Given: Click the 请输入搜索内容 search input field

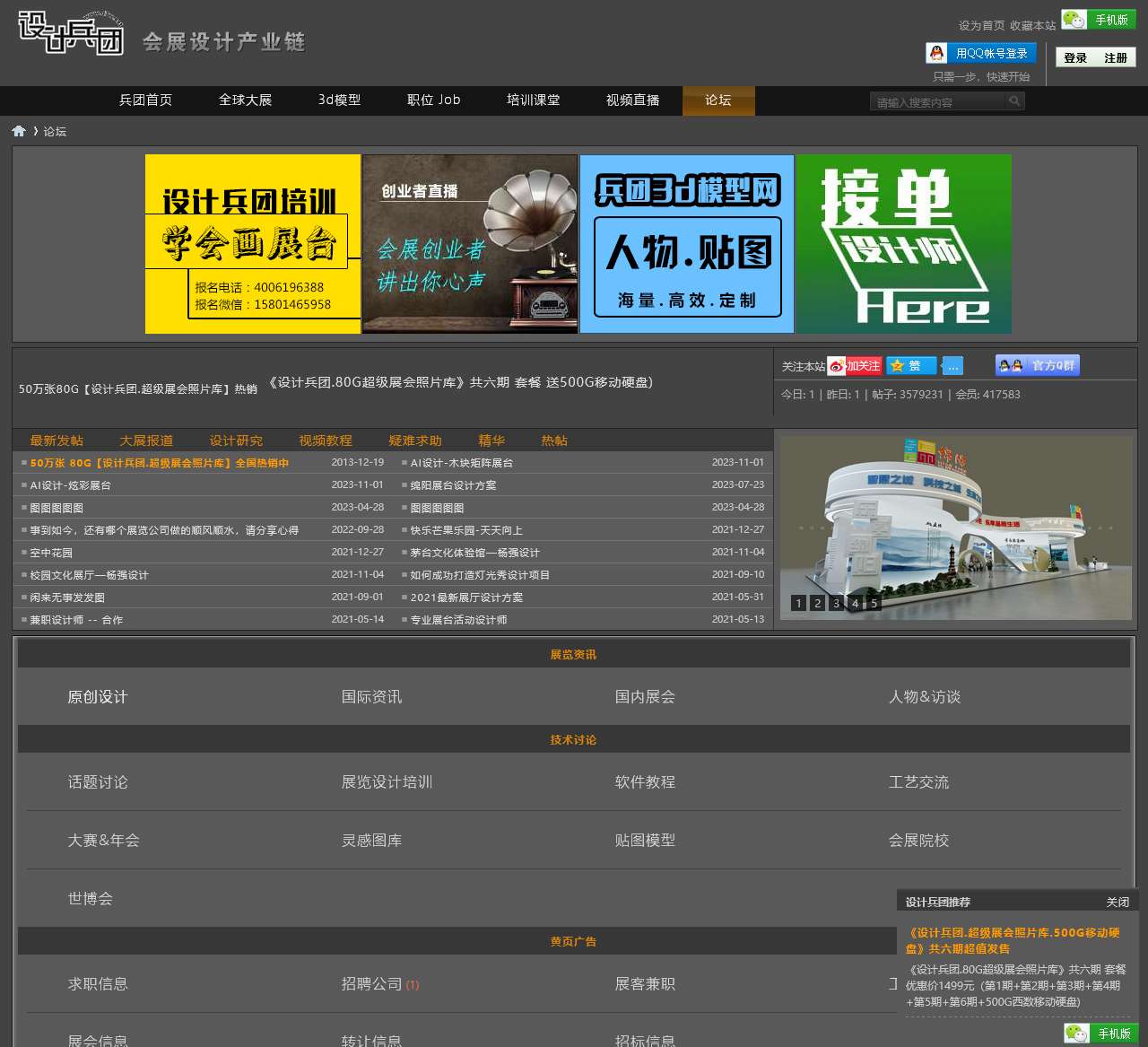Looking at the screenshot, I should pyautogui.click(x=937, y=101).
